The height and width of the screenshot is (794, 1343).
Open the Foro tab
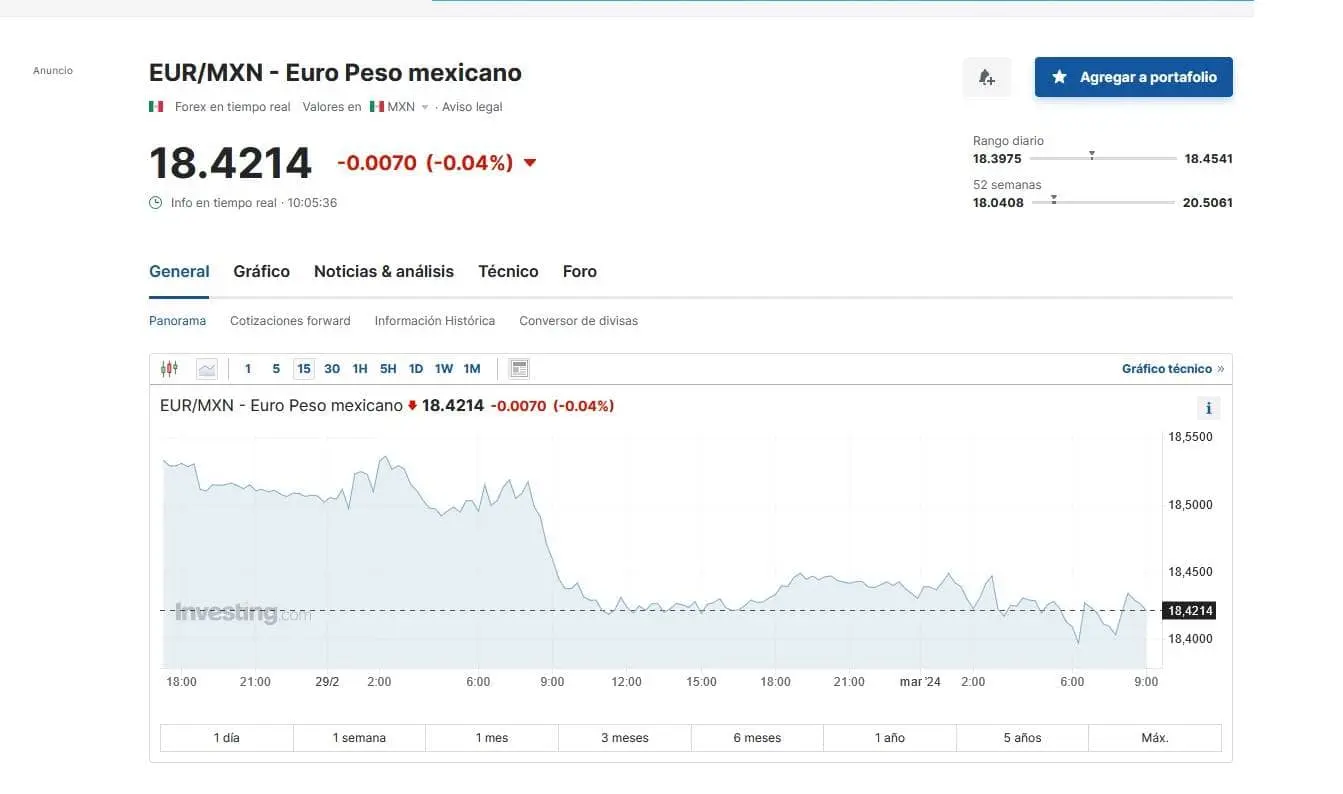coord(580,271)
